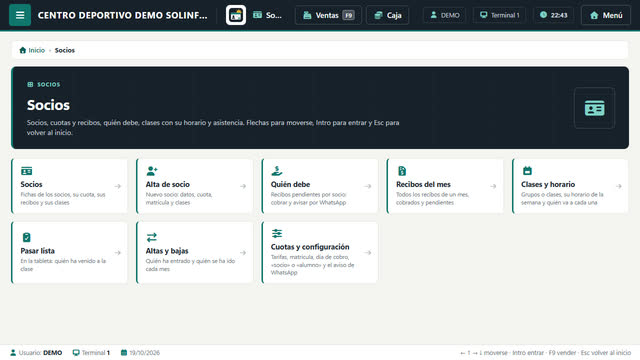Open the hamburger sidebar menu
Screen dimensions: 640x360
coord(20,15)
